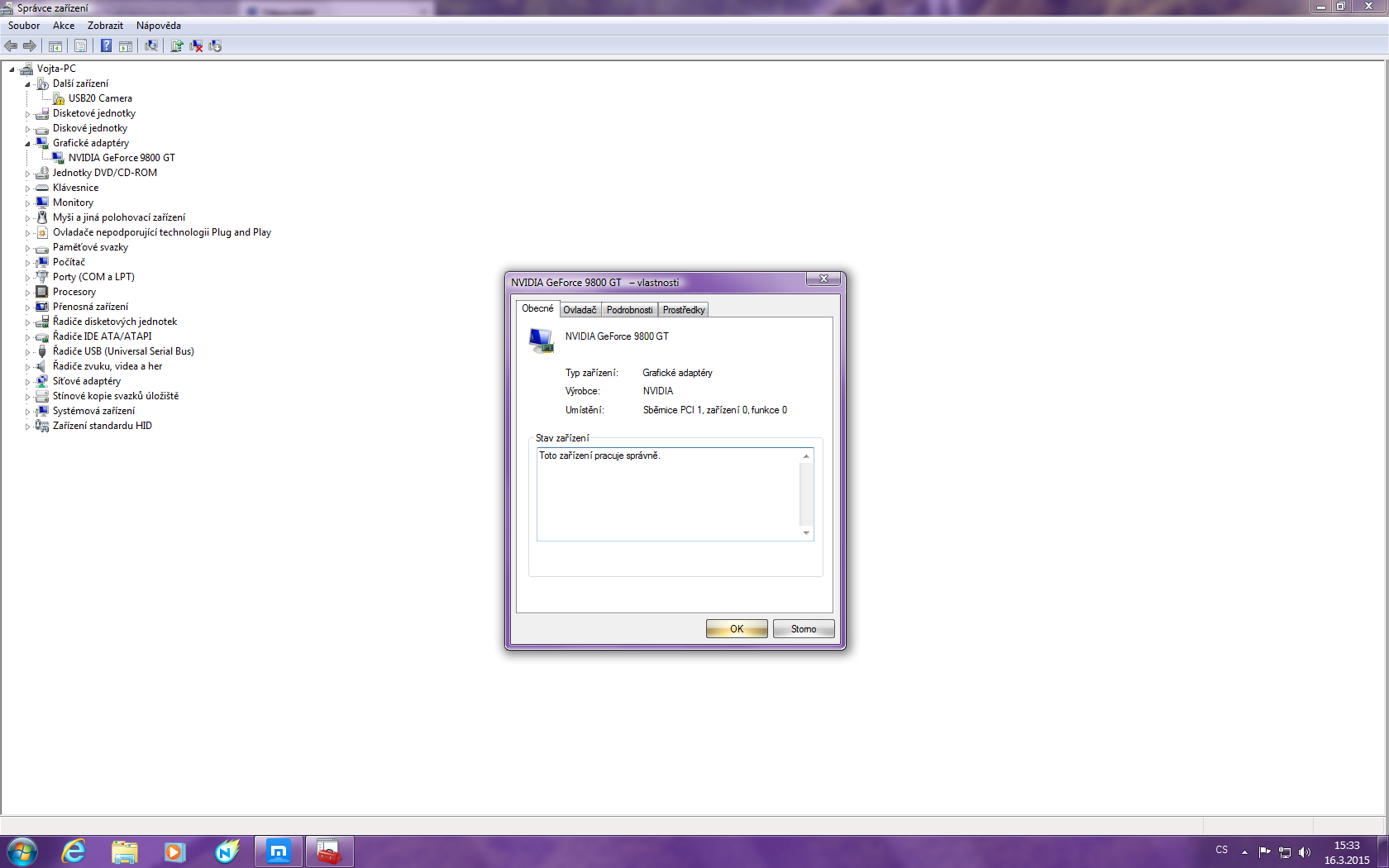This screenshot has height=868, width=1389.
Task: Expand the Řadiče zvuku, videa a her node
Action: [27, 367]
